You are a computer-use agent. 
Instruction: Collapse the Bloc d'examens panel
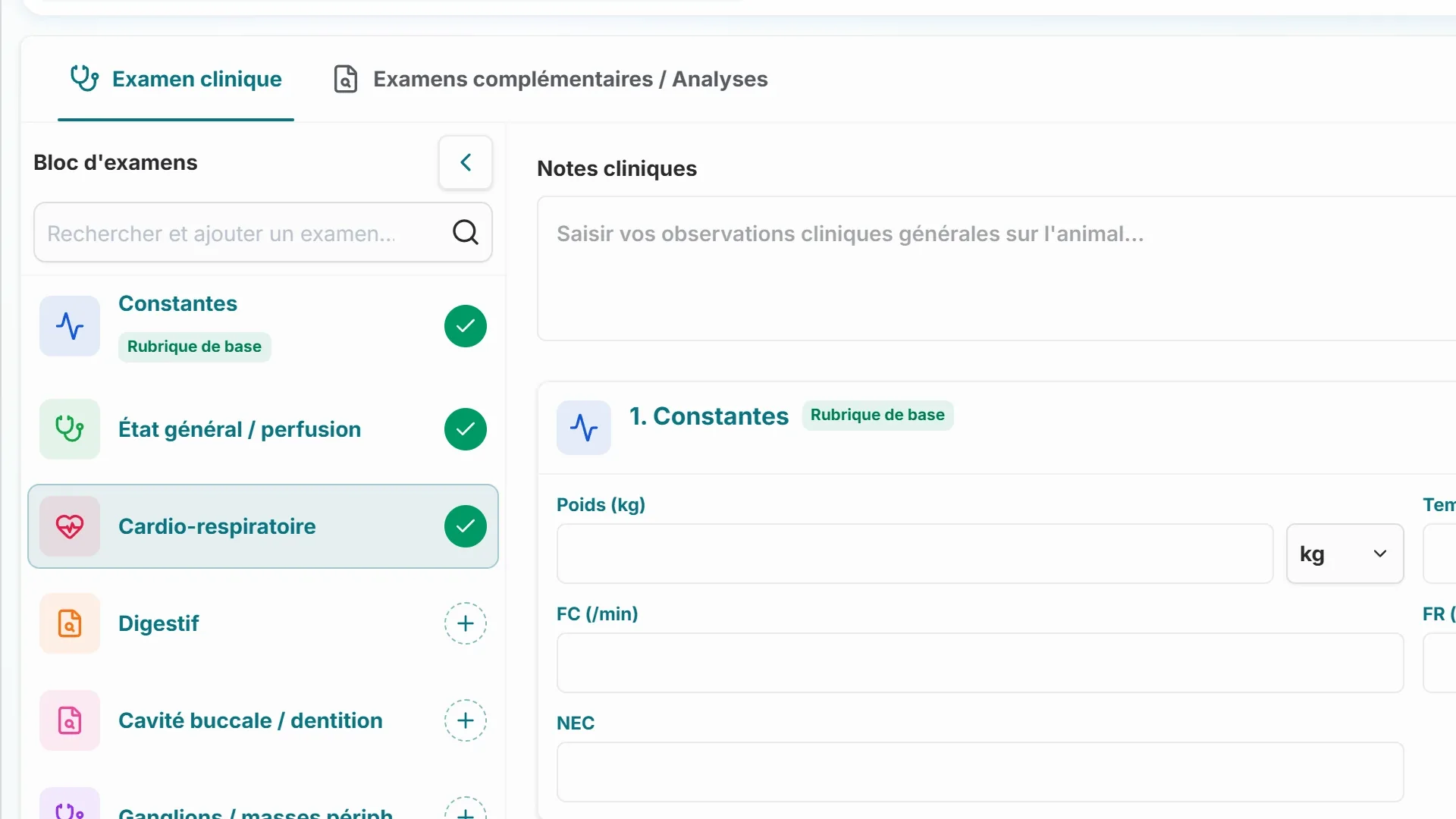[466, 162]
